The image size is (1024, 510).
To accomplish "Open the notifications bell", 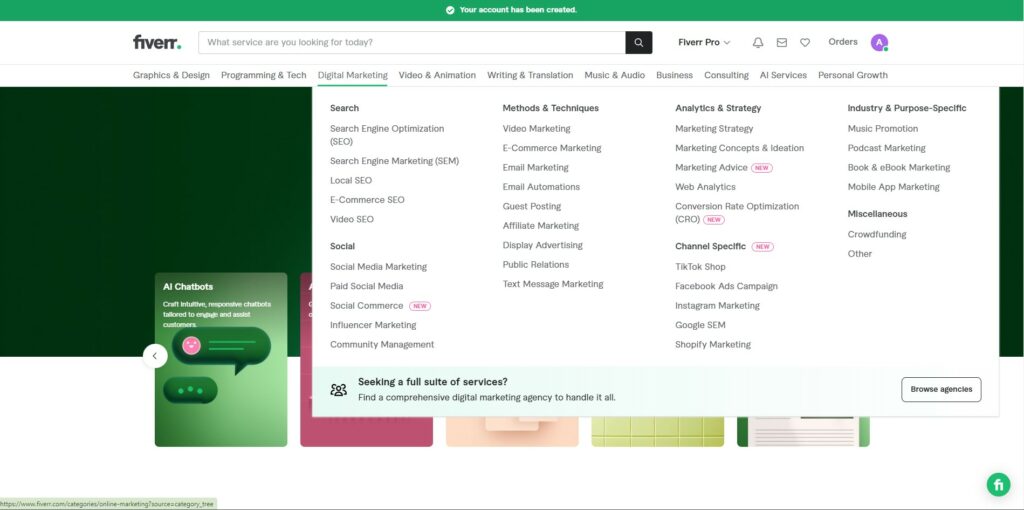I will (x=758, y=42).
